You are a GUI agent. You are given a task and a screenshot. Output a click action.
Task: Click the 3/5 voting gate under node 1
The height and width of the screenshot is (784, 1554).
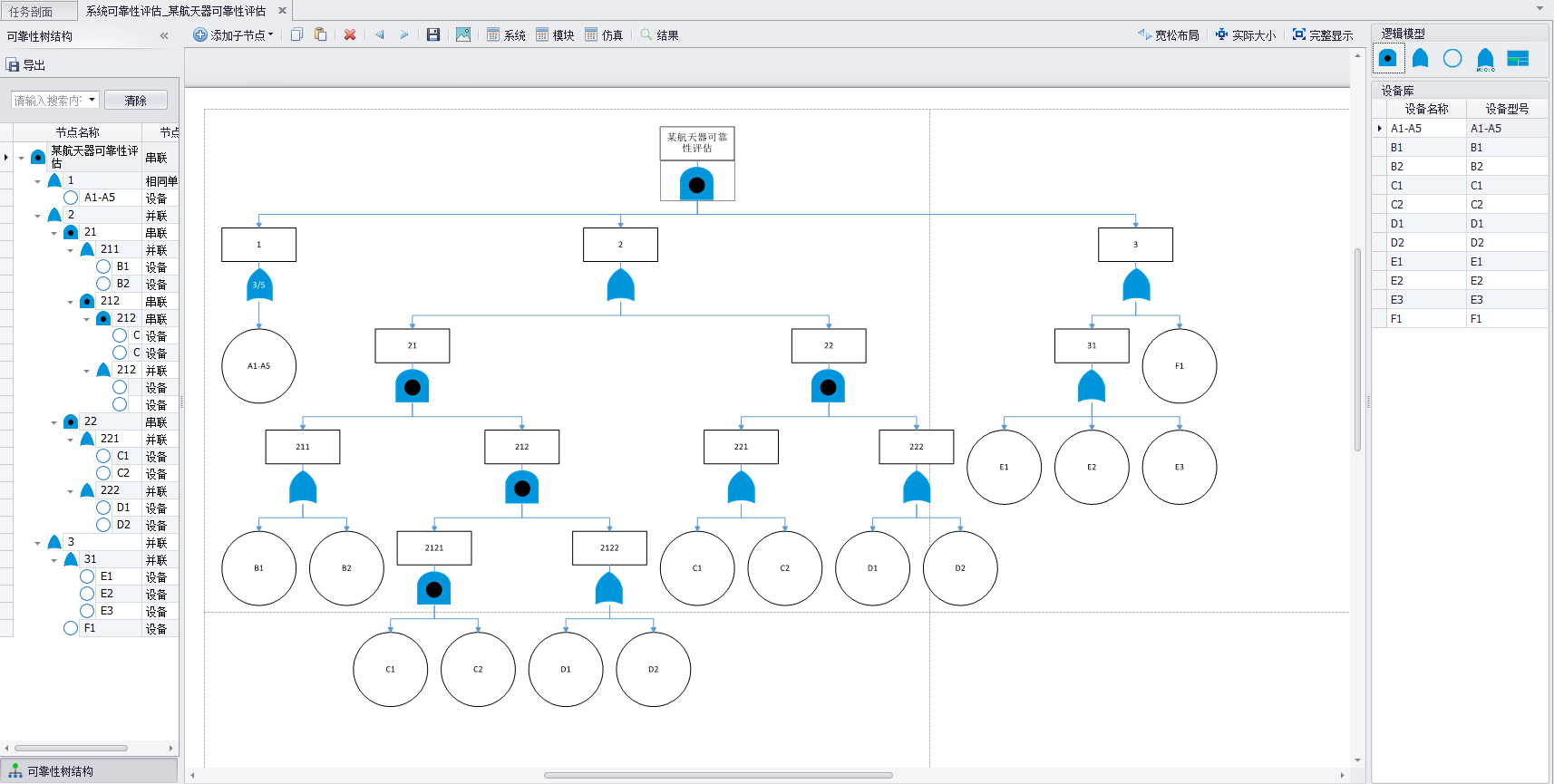259,285
